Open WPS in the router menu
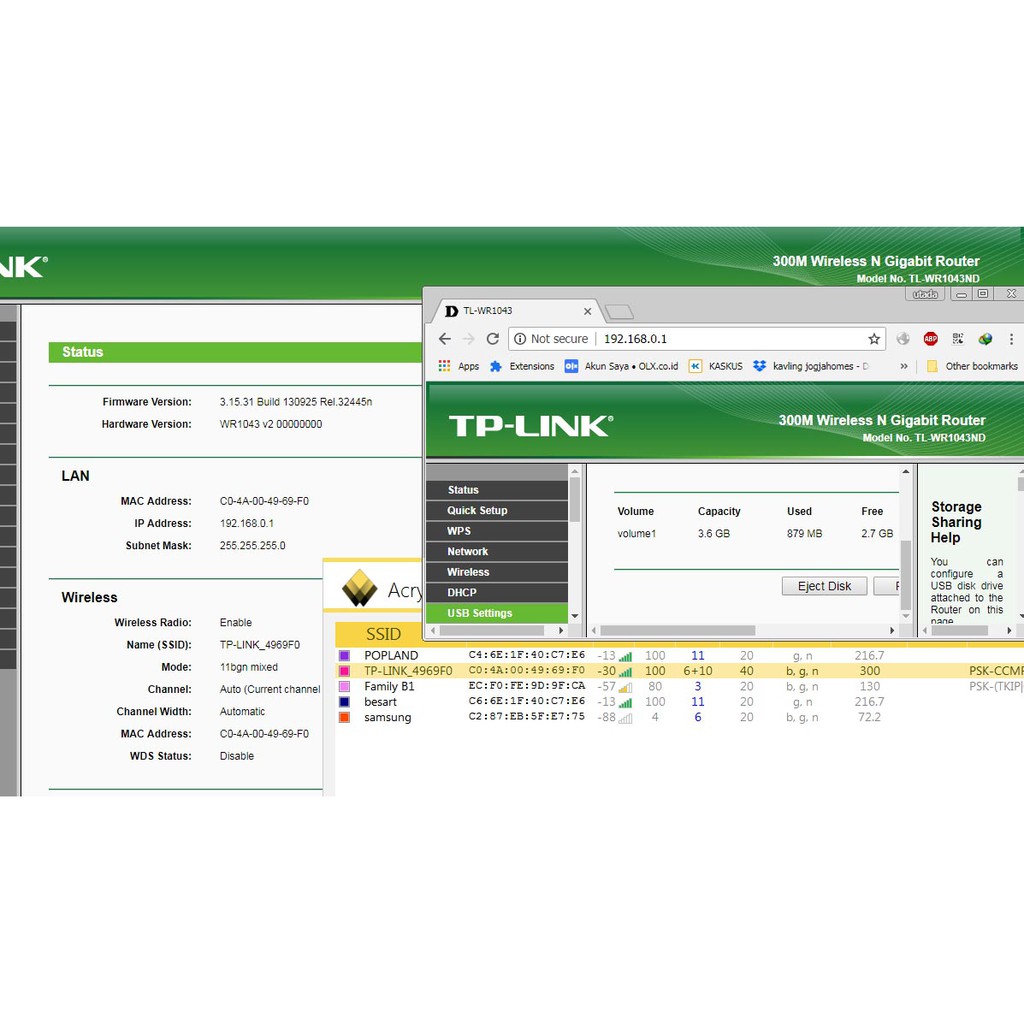This screenshot has width=1024, height=1024. pos(497,531)
